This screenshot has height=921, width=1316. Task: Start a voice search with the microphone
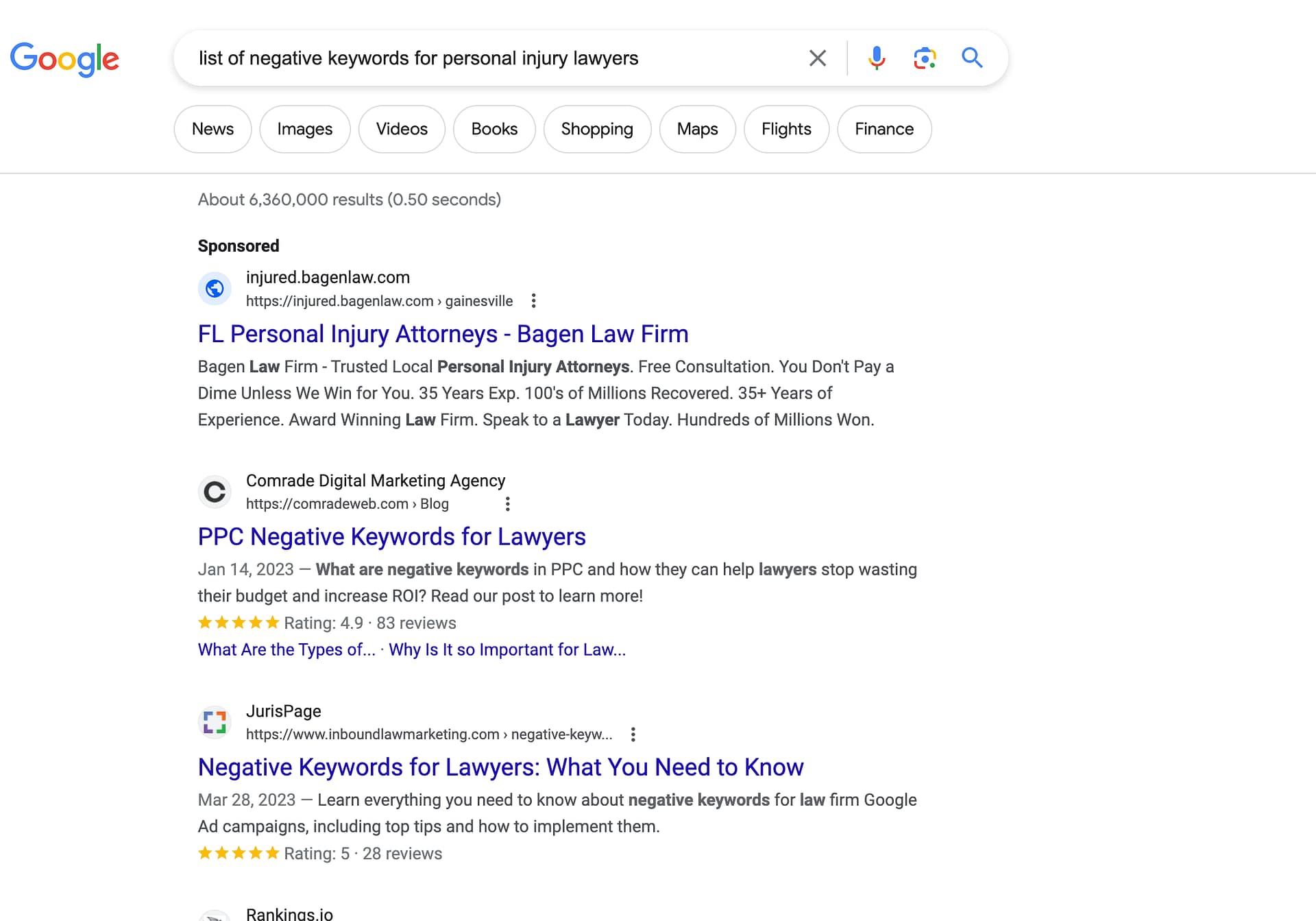[876, 58]
